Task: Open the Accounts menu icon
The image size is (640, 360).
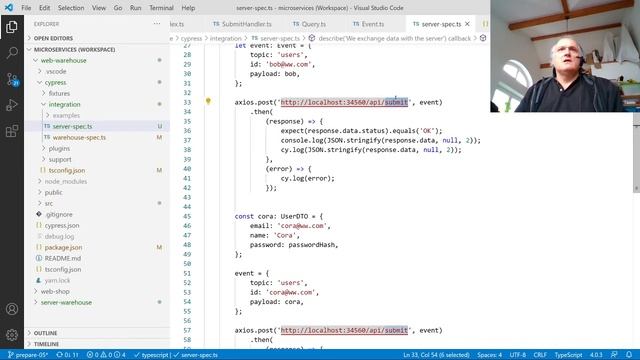Action: click(x=12, y=309)
